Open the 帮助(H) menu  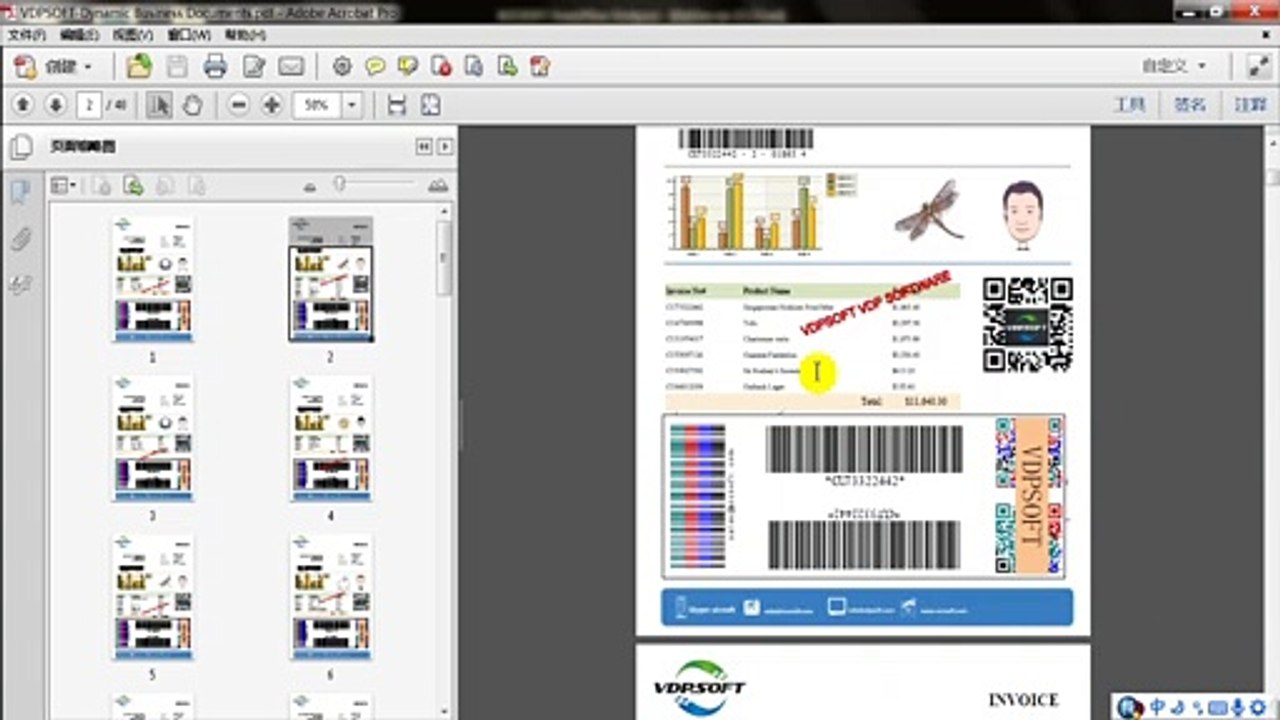tap(245, 34)
